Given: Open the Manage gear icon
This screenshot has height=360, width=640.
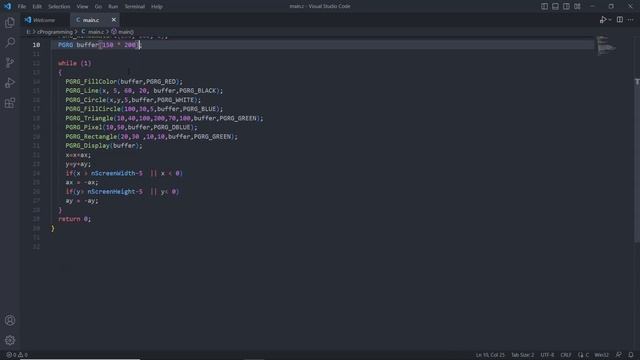Looking at the screenshot, I should pos(10,340).
